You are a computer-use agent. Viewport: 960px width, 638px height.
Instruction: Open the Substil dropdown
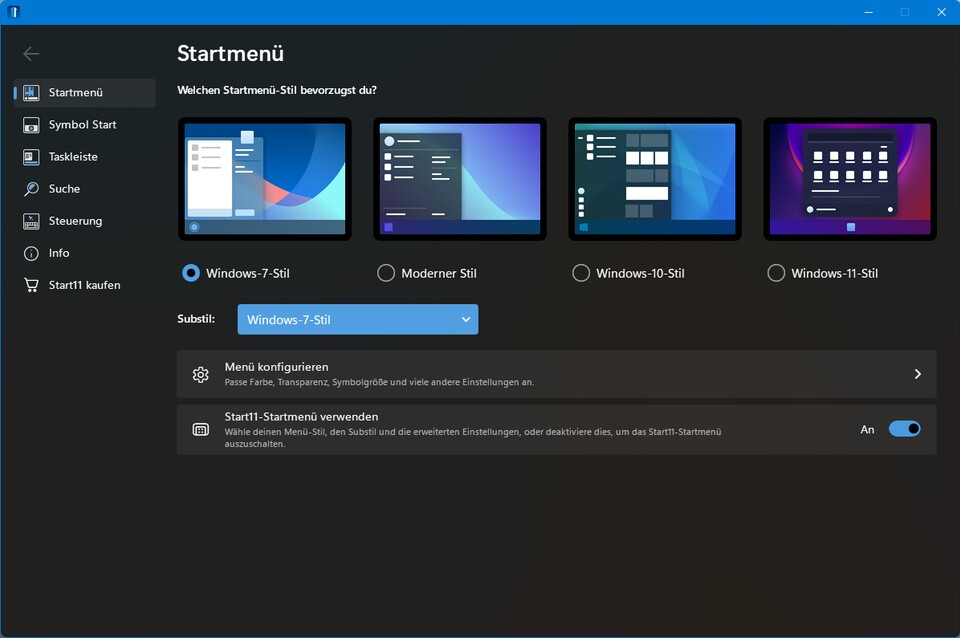(357, 319)
